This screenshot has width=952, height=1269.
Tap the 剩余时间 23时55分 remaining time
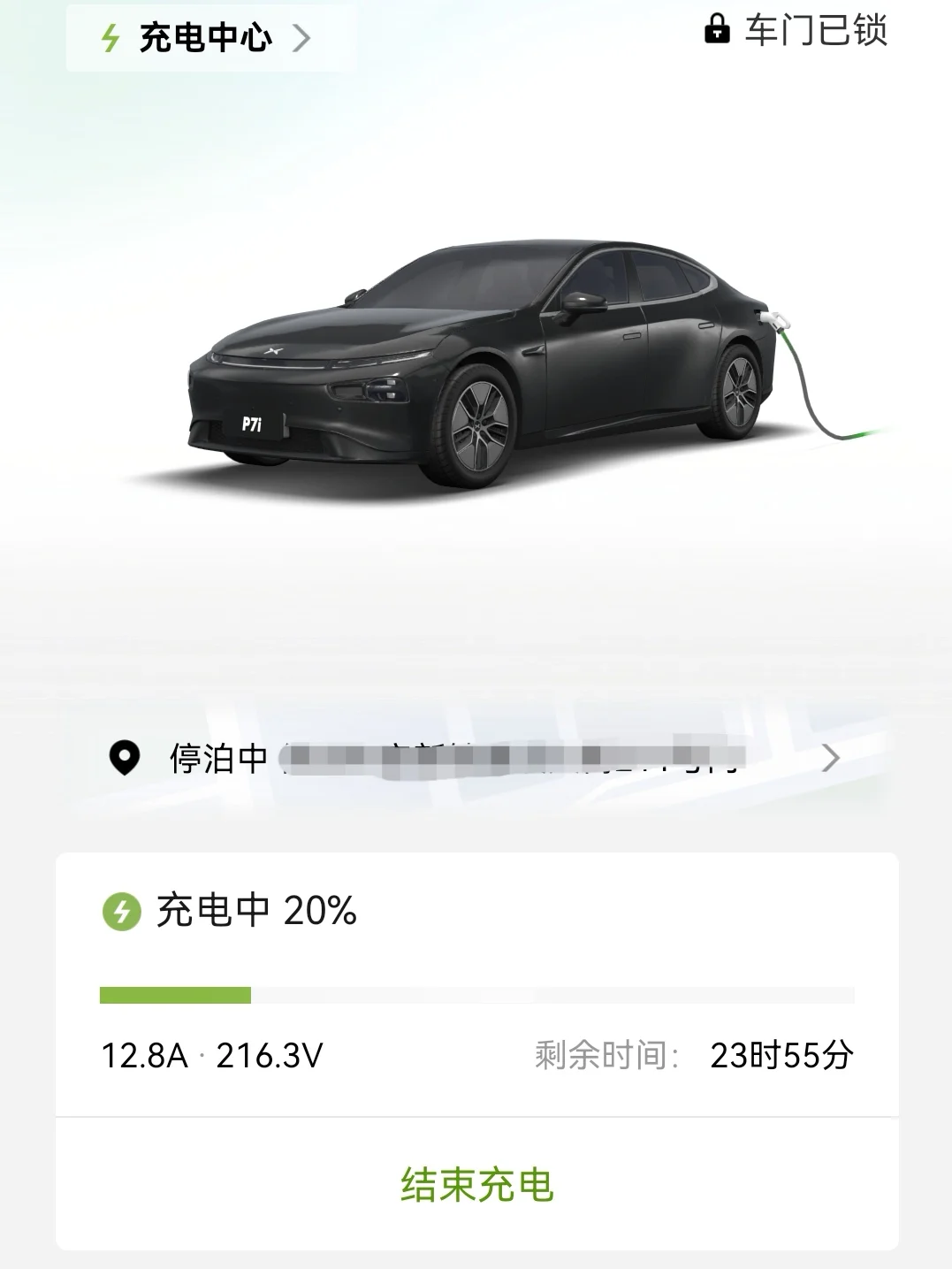point(694,1055)
